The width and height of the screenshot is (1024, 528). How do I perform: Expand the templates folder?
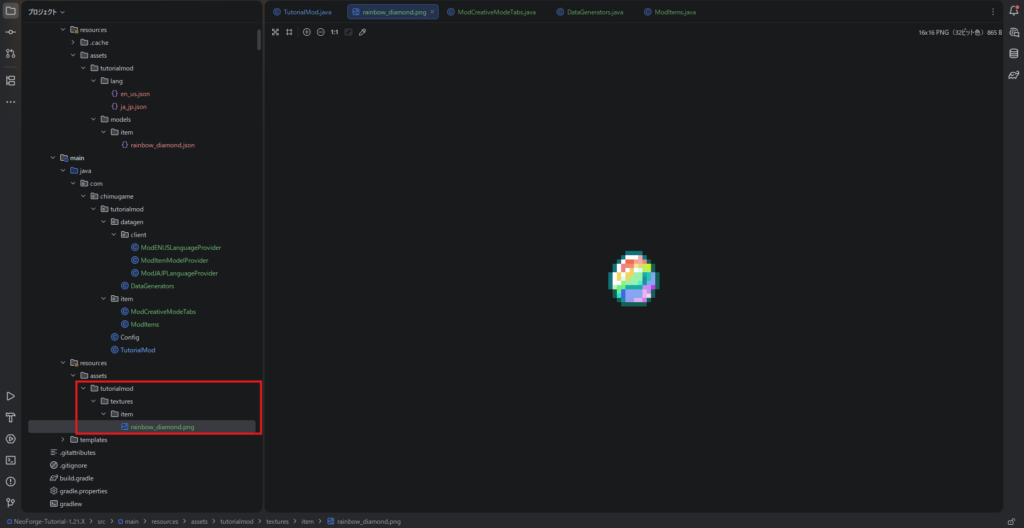[63, 440]
